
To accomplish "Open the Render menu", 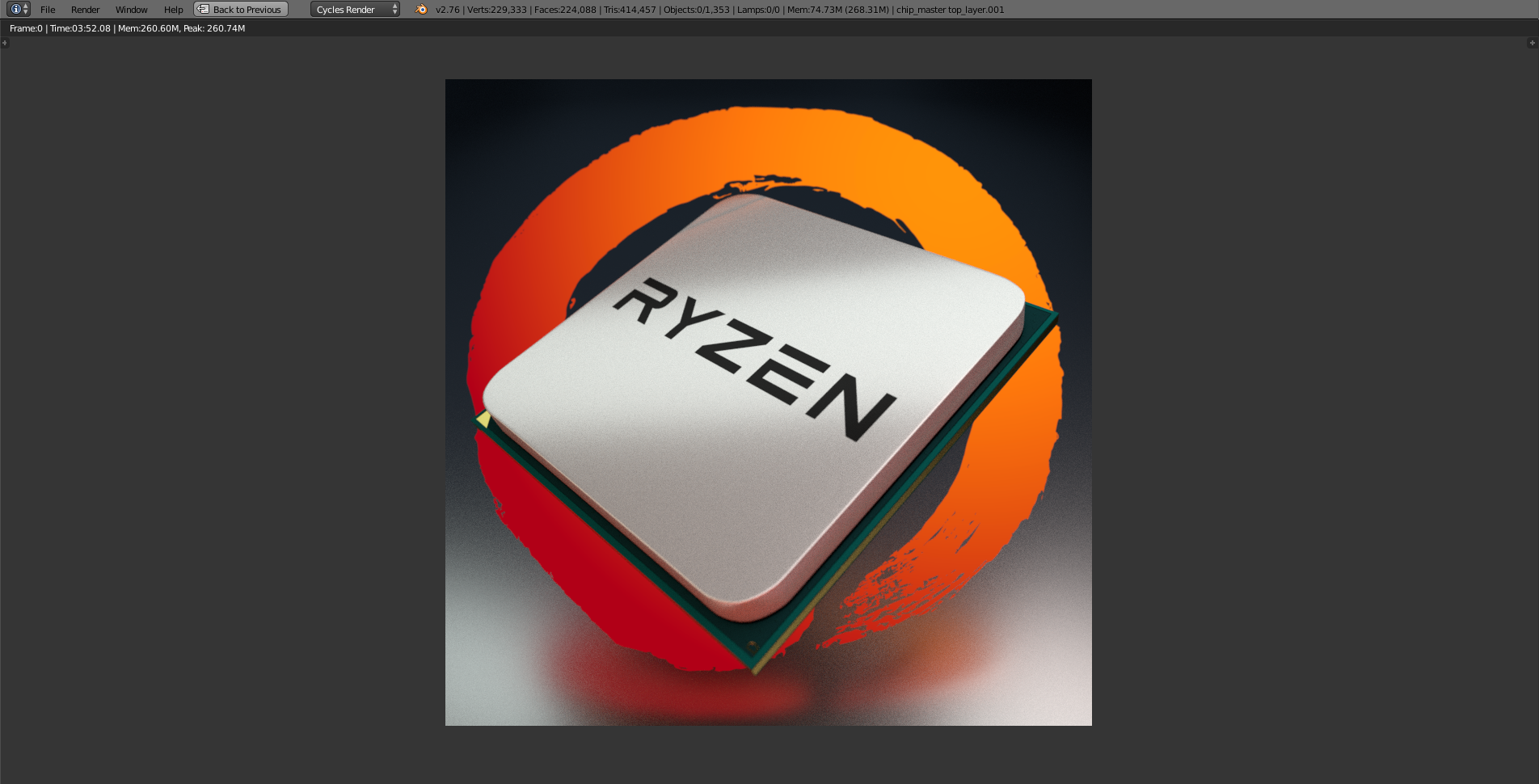I will point(85,10).
